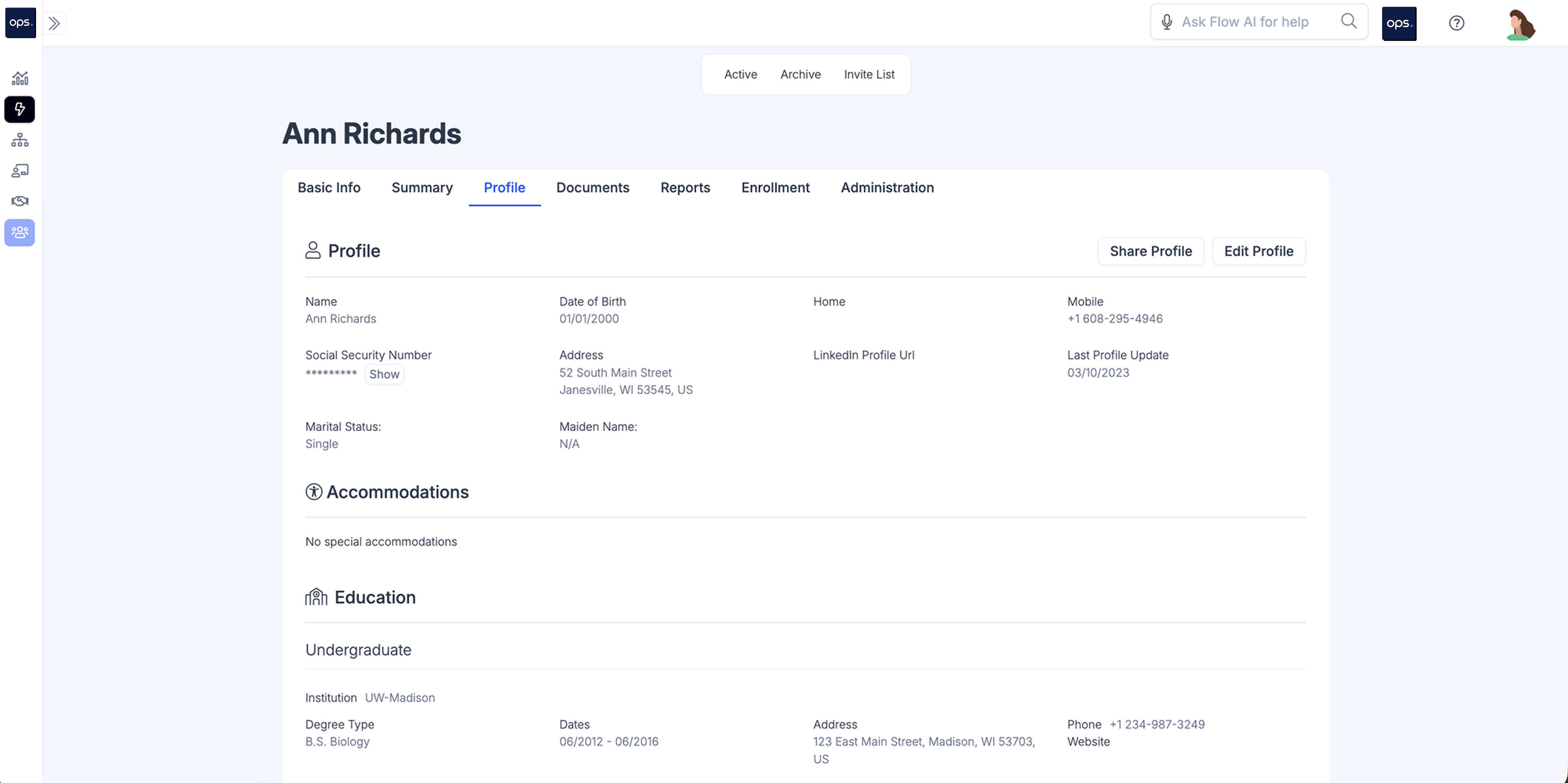
Task: Open the analytics chart sidebar icon
Action: click(x=20, y=78)
